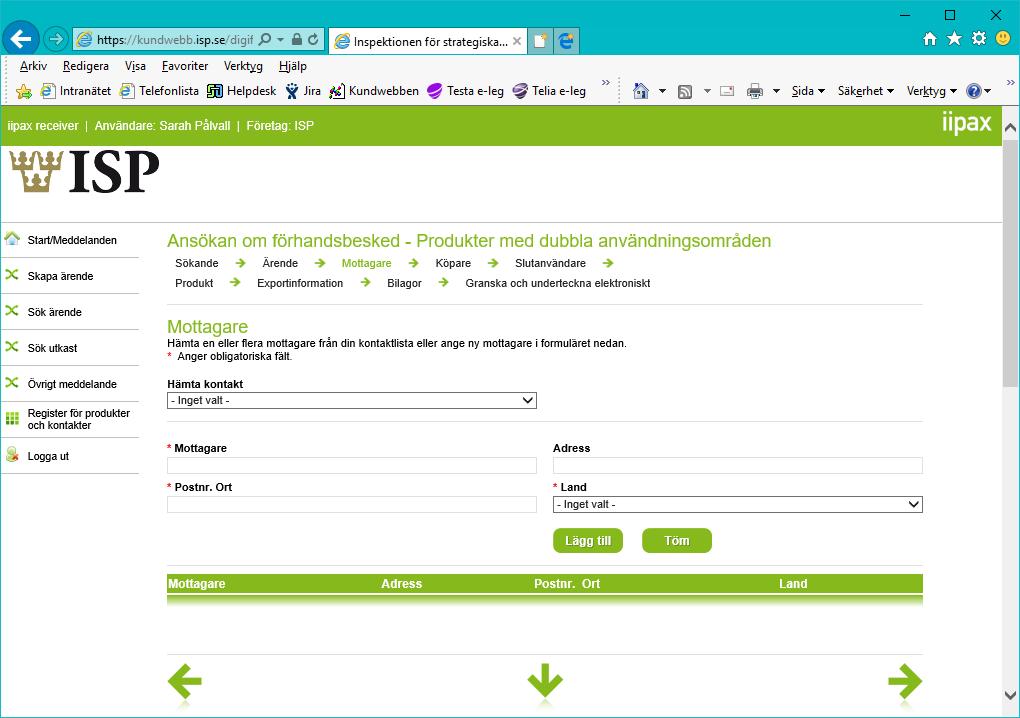Click the Lägg till button
Viewport: 1020px width, 718px height.
[x=588, y=540]
